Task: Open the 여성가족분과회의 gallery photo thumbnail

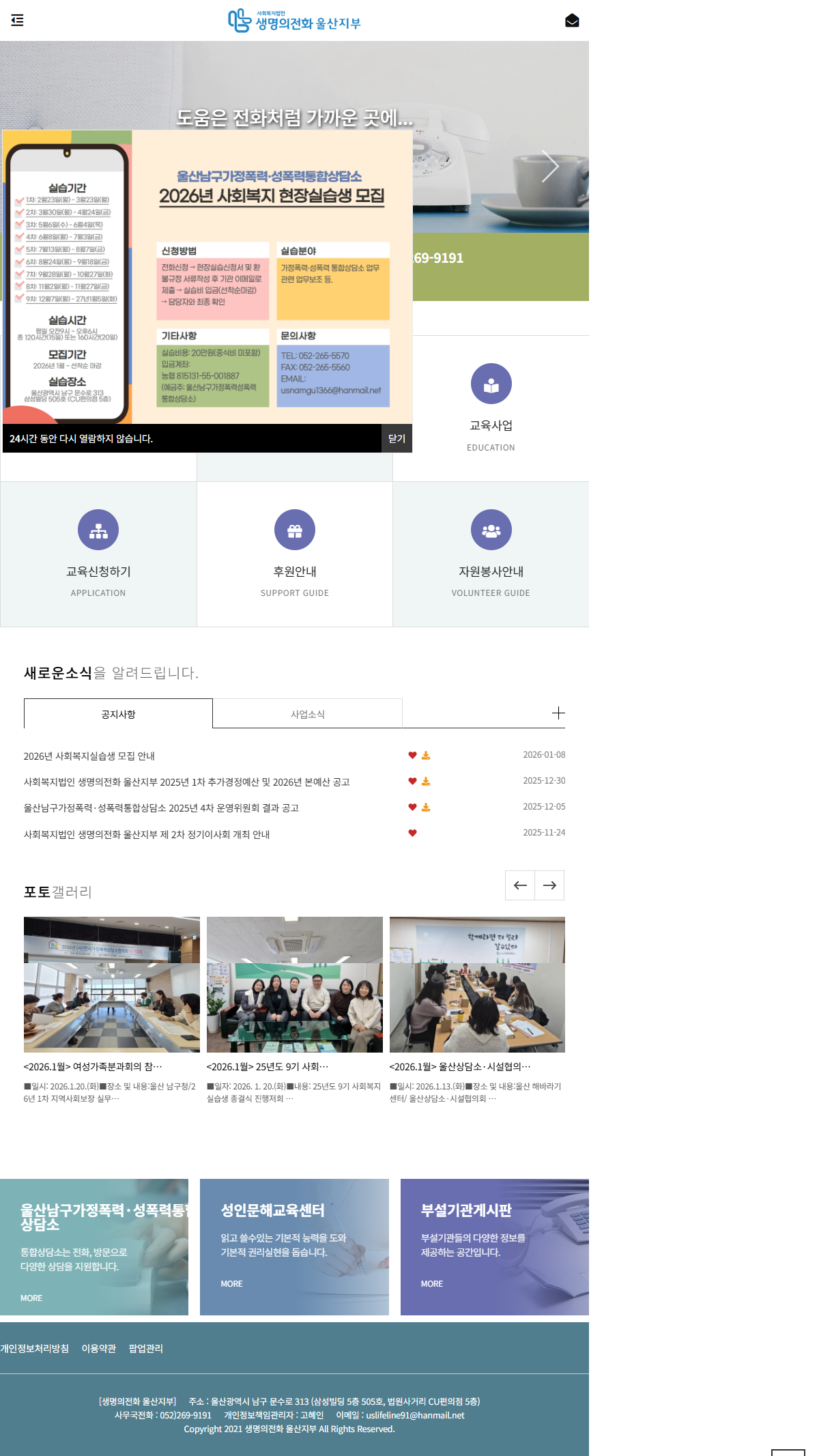Action: pyautogui.click(x=112, y=984)
